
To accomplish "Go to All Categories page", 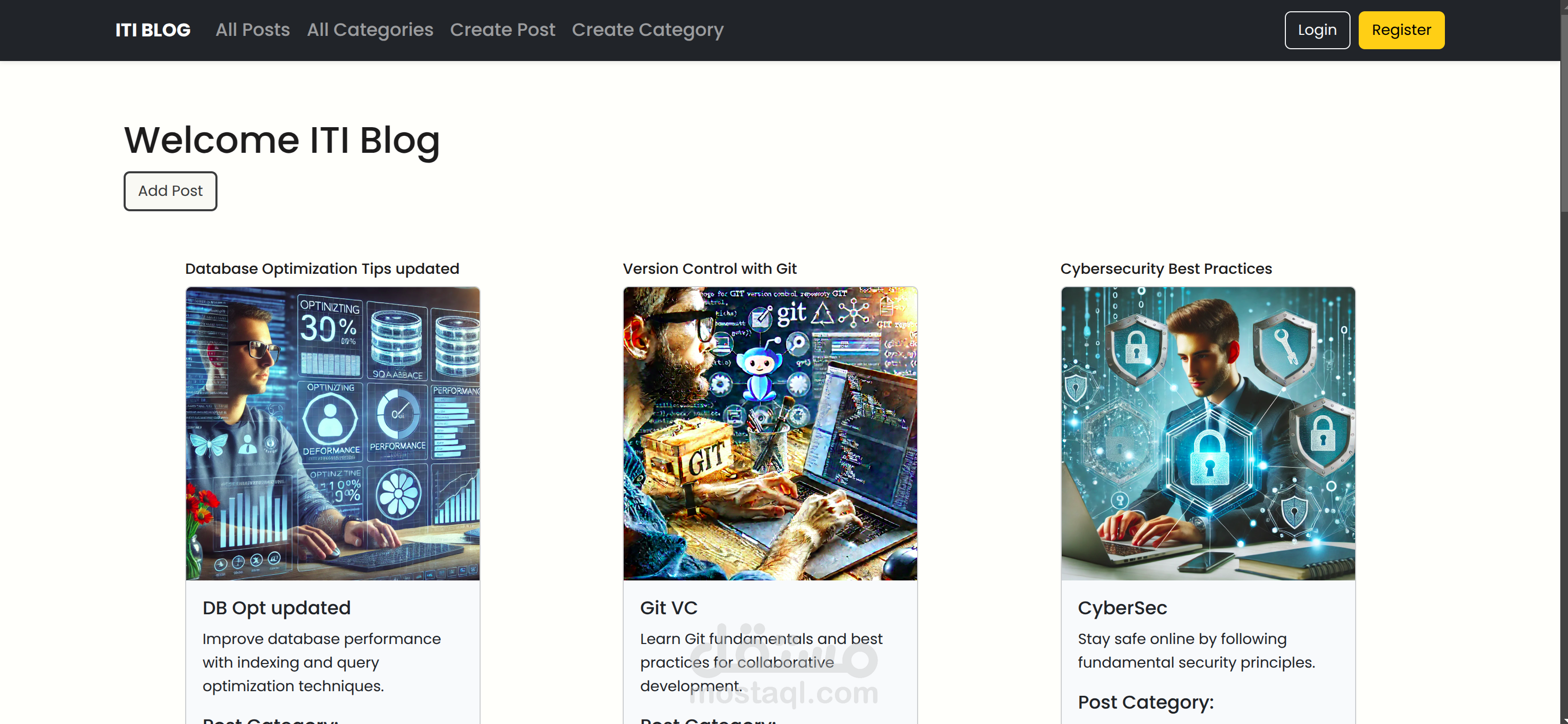I will click(x=369, y=30).
